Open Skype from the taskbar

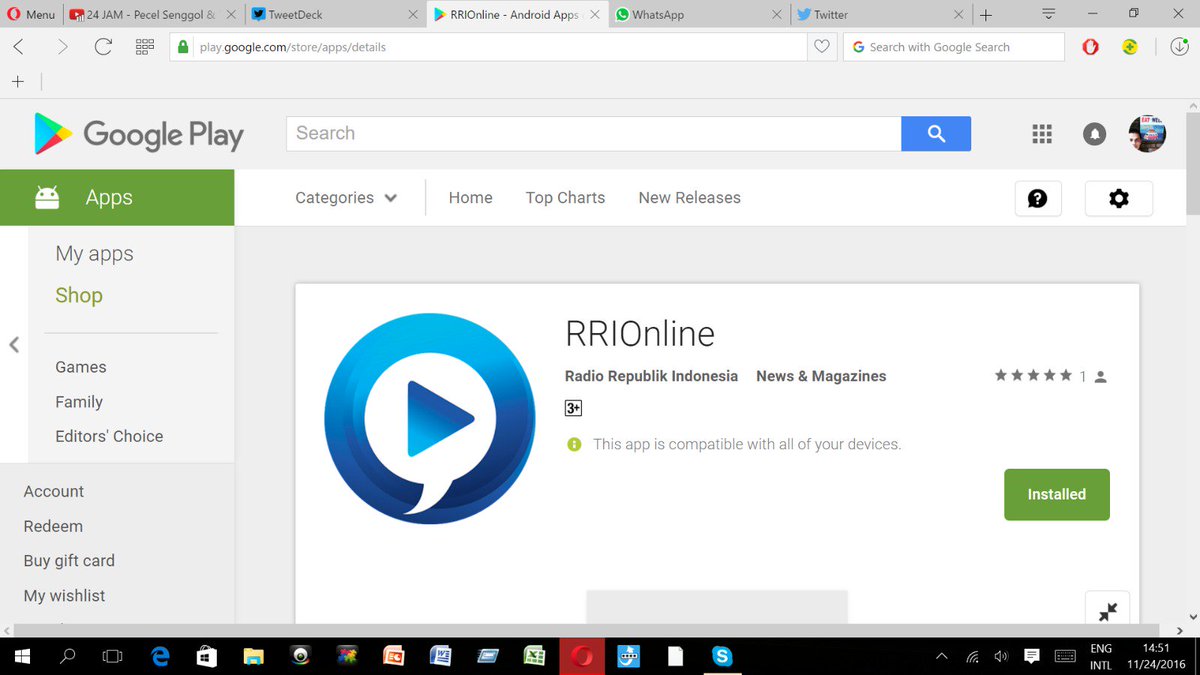(722, 656)
